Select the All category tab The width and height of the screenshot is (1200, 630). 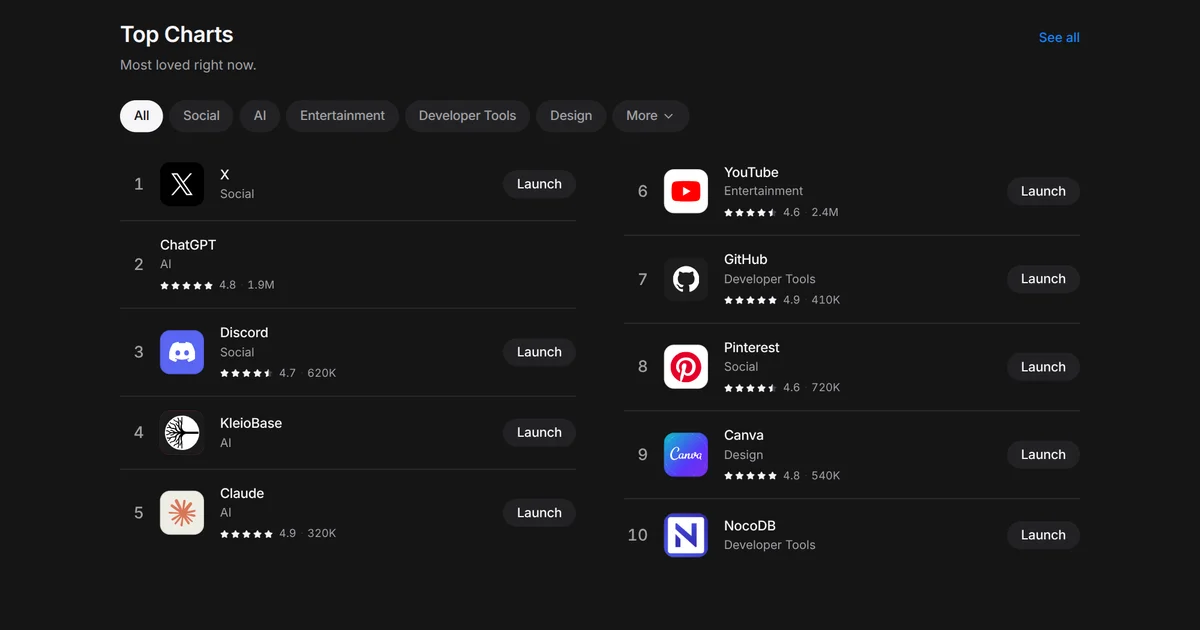click(142, 116)
